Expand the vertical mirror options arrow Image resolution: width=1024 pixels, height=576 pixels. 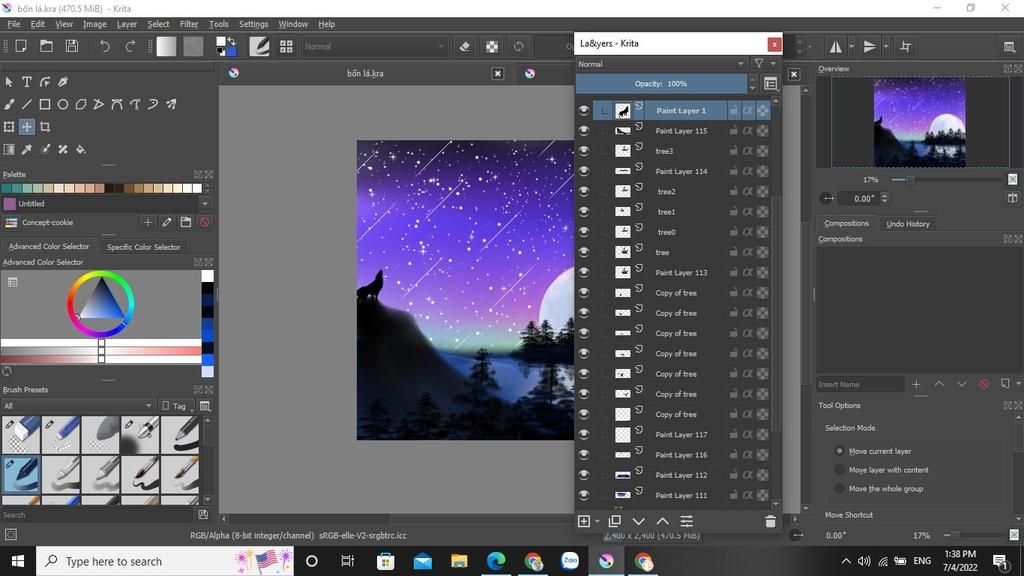tap(886, 46)
